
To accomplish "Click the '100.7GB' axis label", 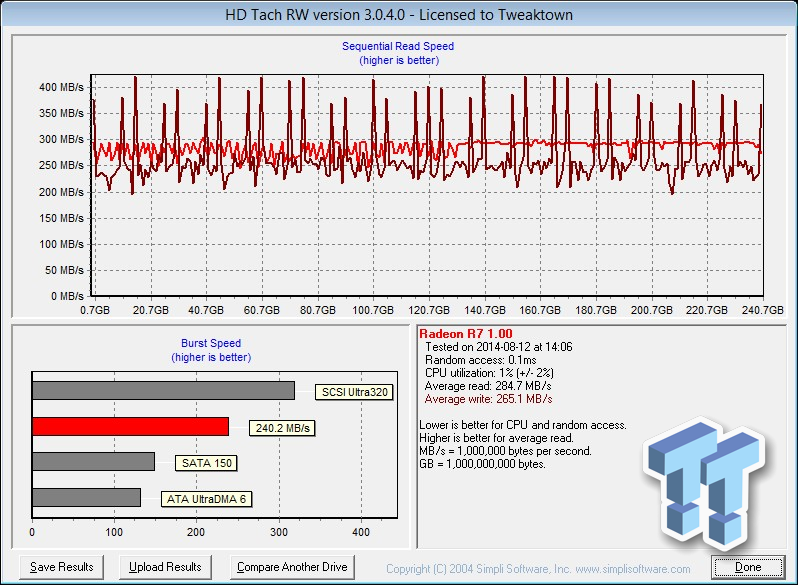I will [373, 310].
